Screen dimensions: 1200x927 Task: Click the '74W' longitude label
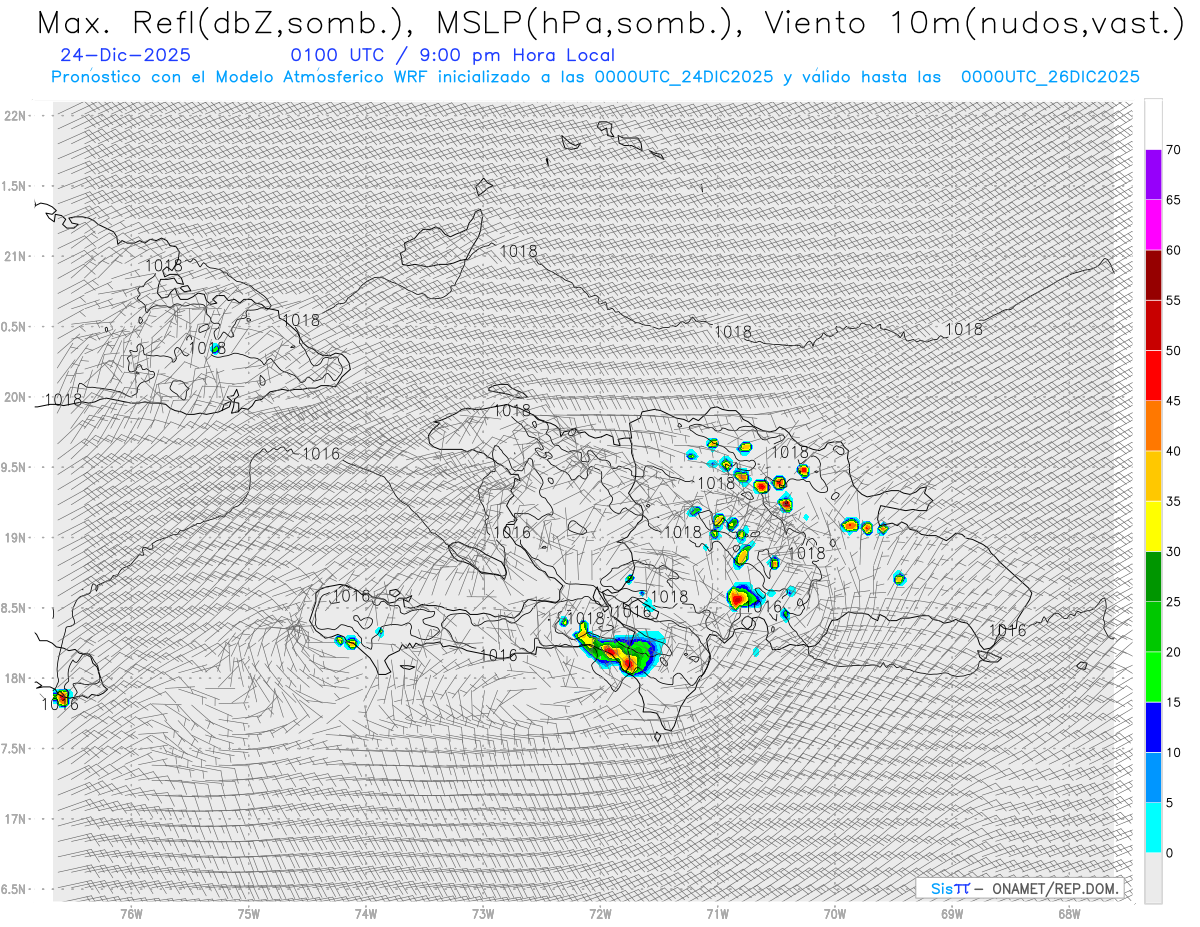point(366,914)
